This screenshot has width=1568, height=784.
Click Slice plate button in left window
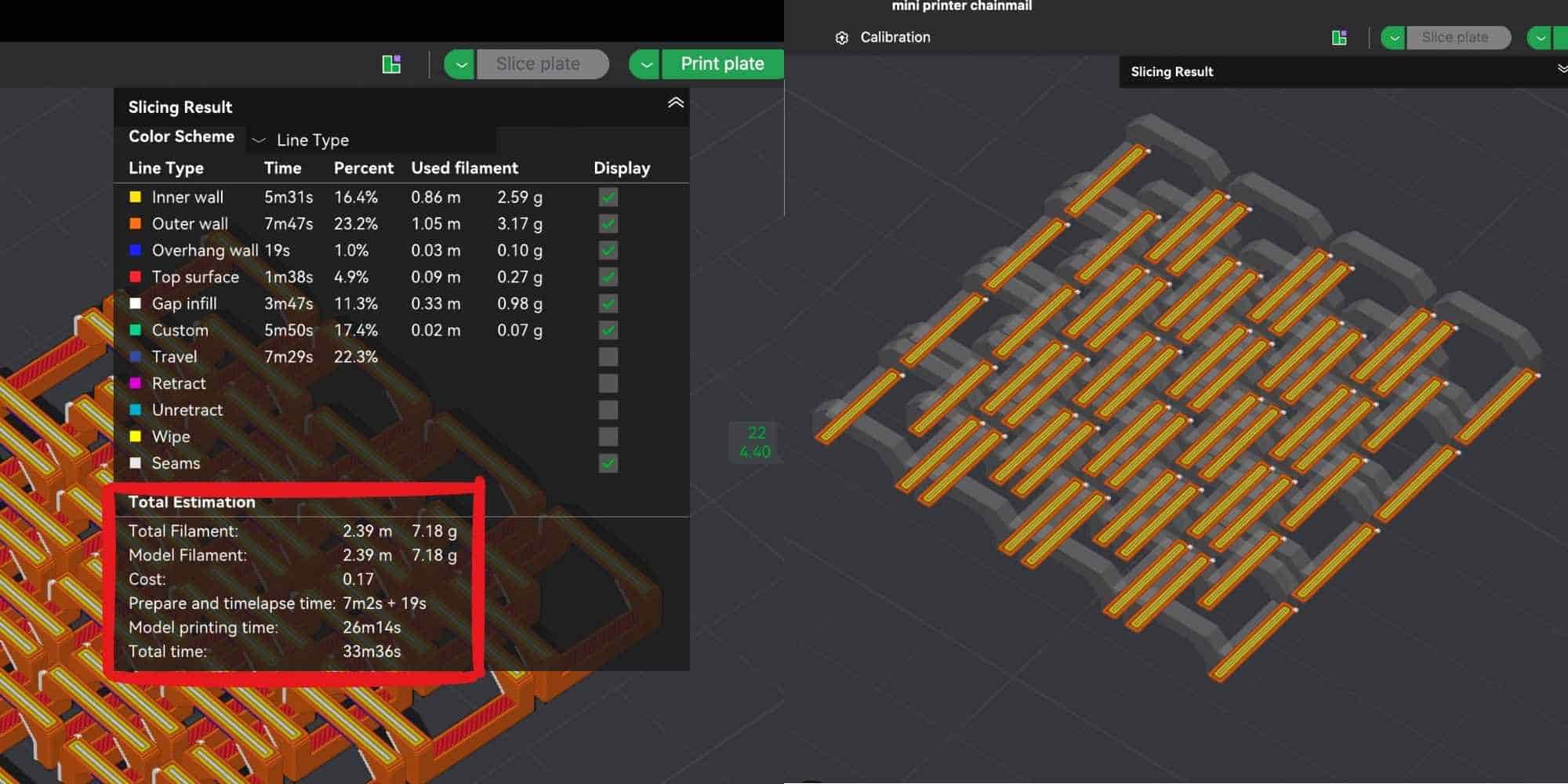click(x=541, y=64)
